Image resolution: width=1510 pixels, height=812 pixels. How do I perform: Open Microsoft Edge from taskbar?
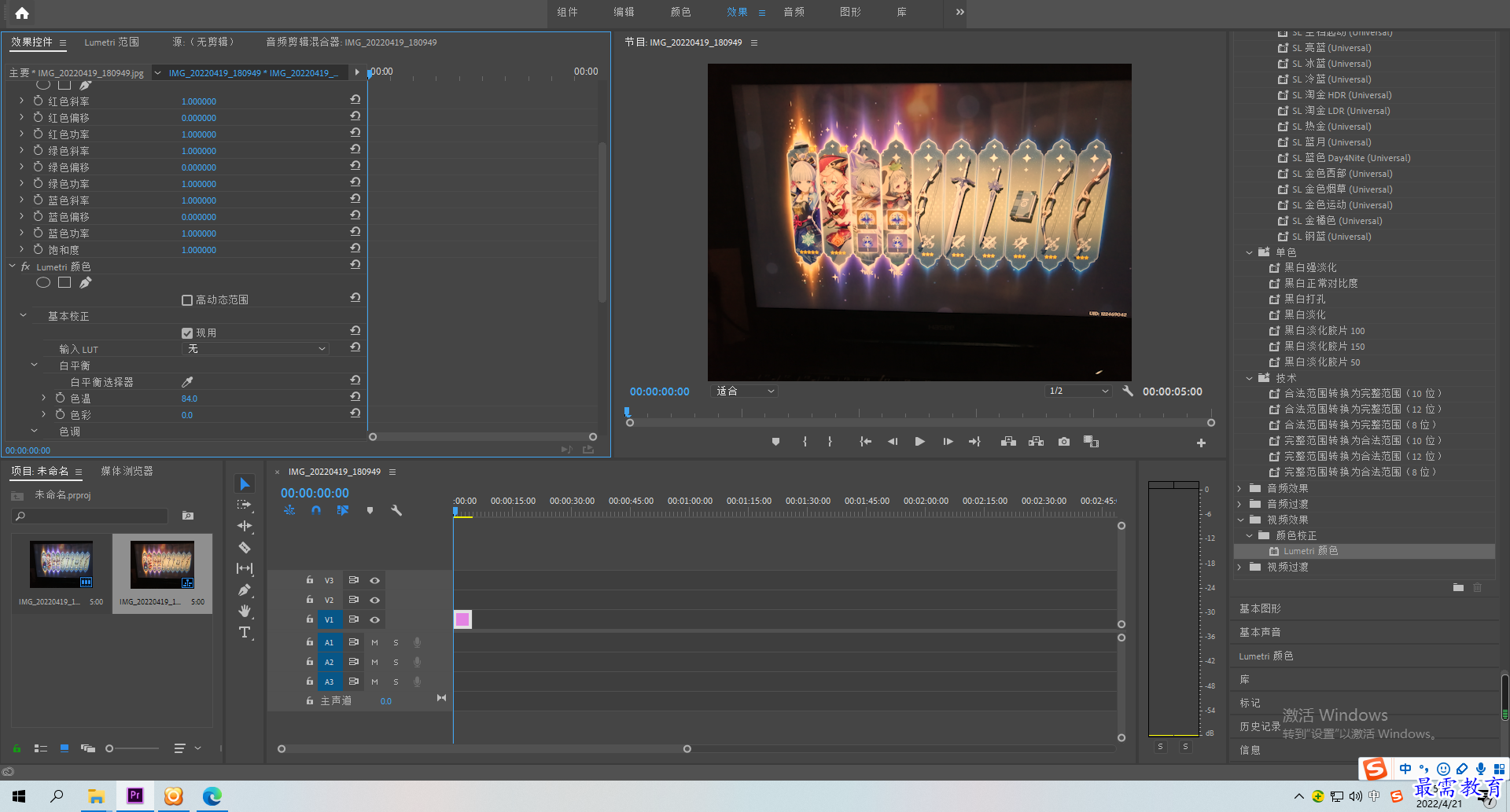(x=212, y=796)
